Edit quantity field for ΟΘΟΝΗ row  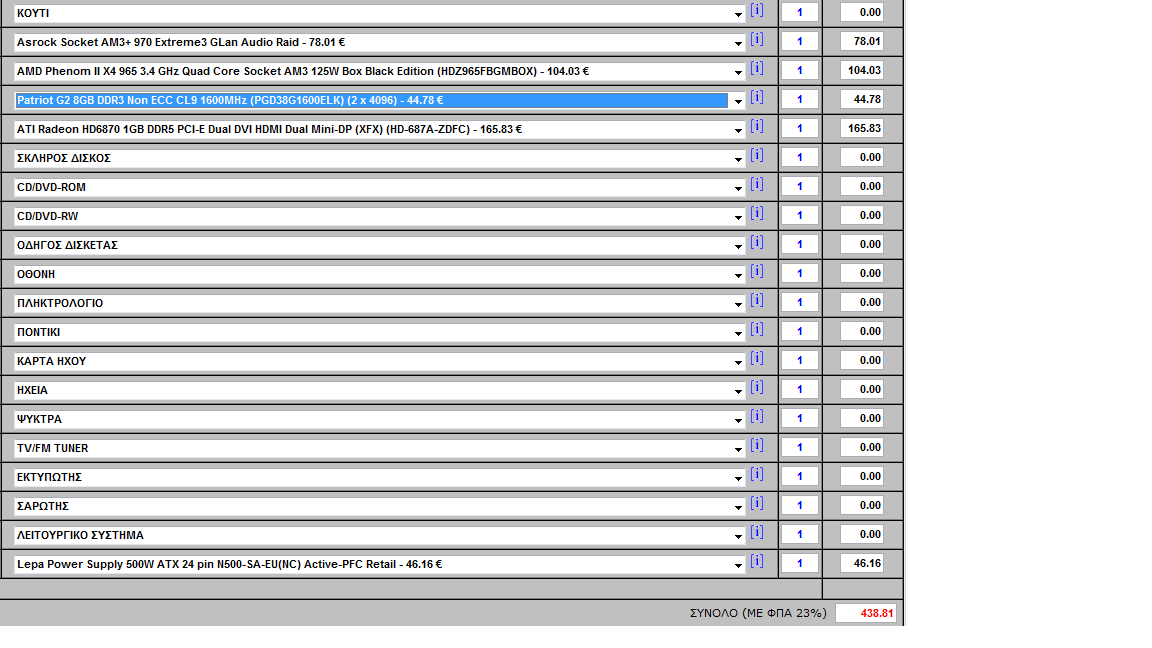point(799,273)
